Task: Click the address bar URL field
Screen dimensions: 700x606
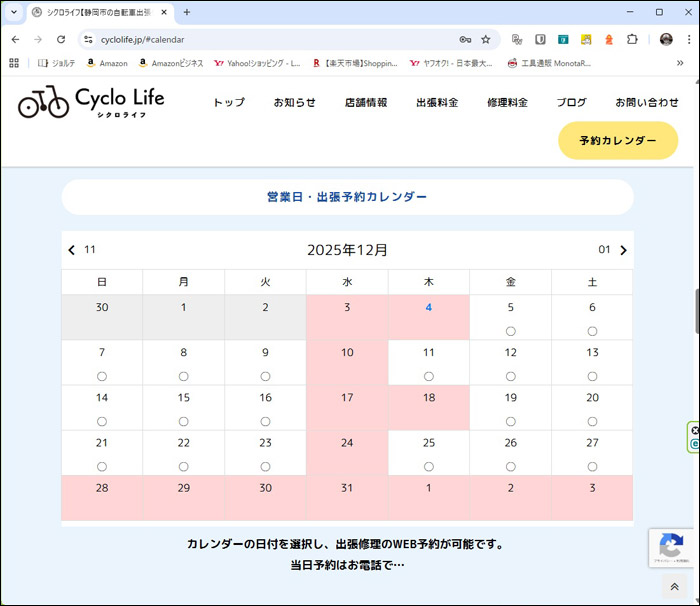Action: [270, 39]
